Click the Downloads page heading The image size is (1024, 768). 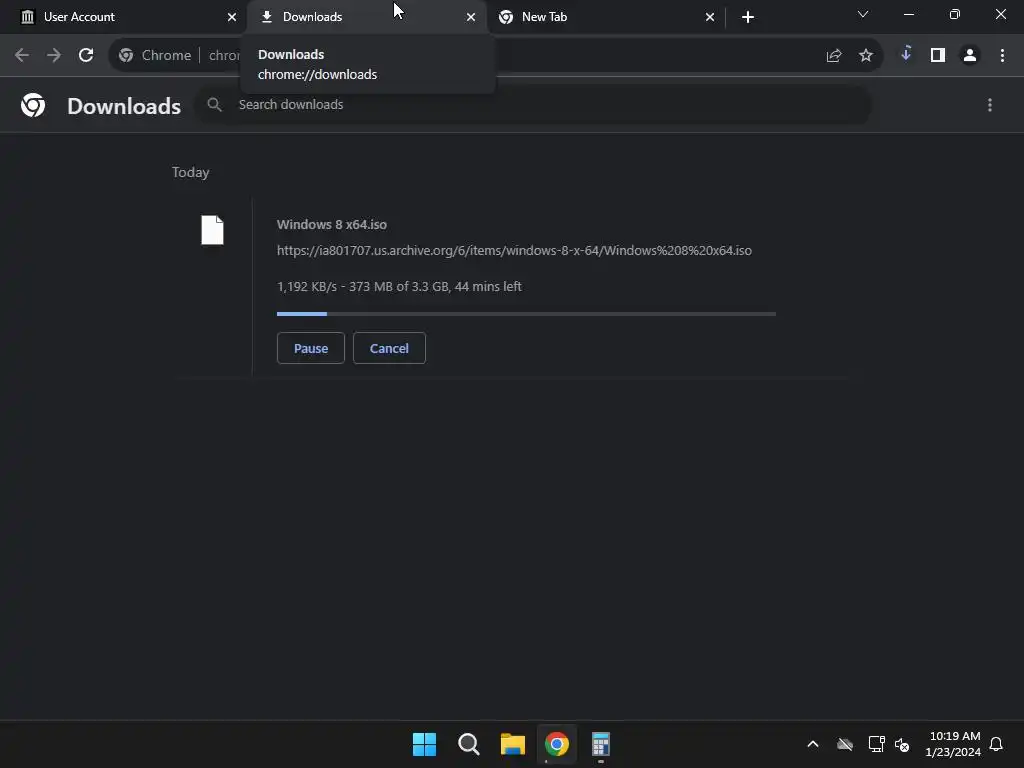(x=124, y=106)
